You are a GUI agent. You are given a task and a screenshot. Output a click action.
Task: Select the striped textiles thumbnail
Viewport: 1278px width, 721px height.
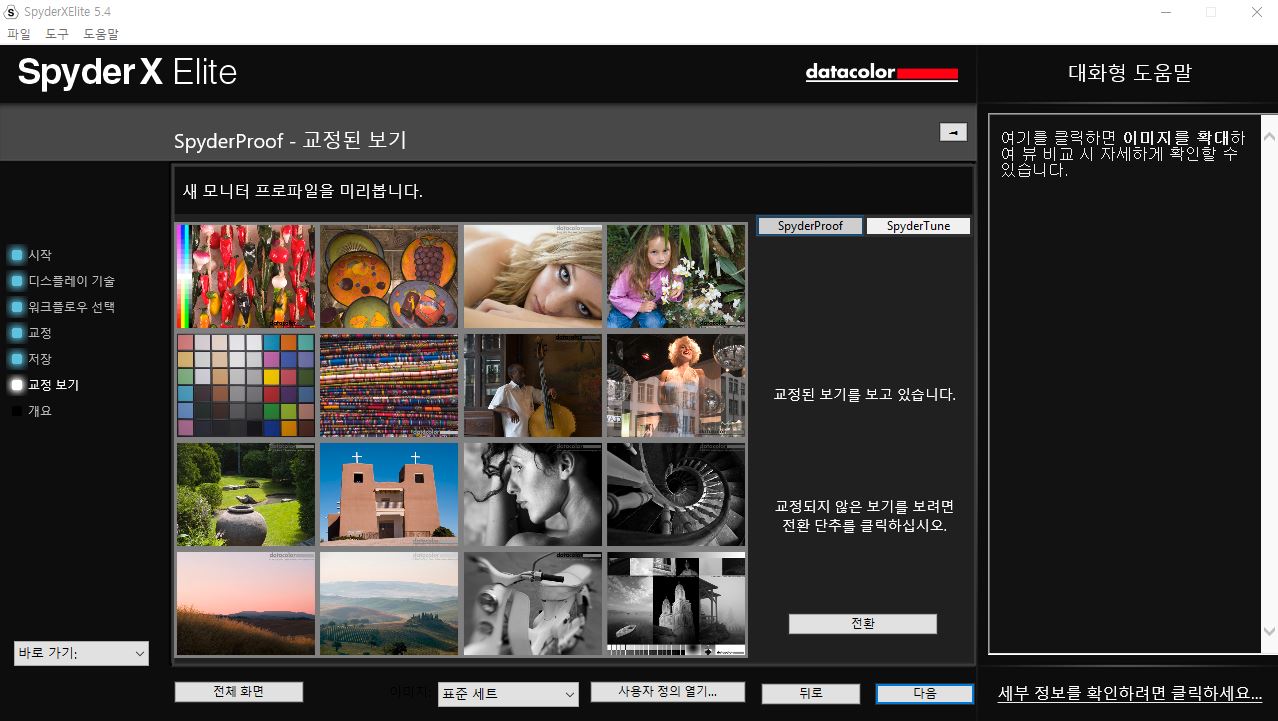[x=389, y=385]
